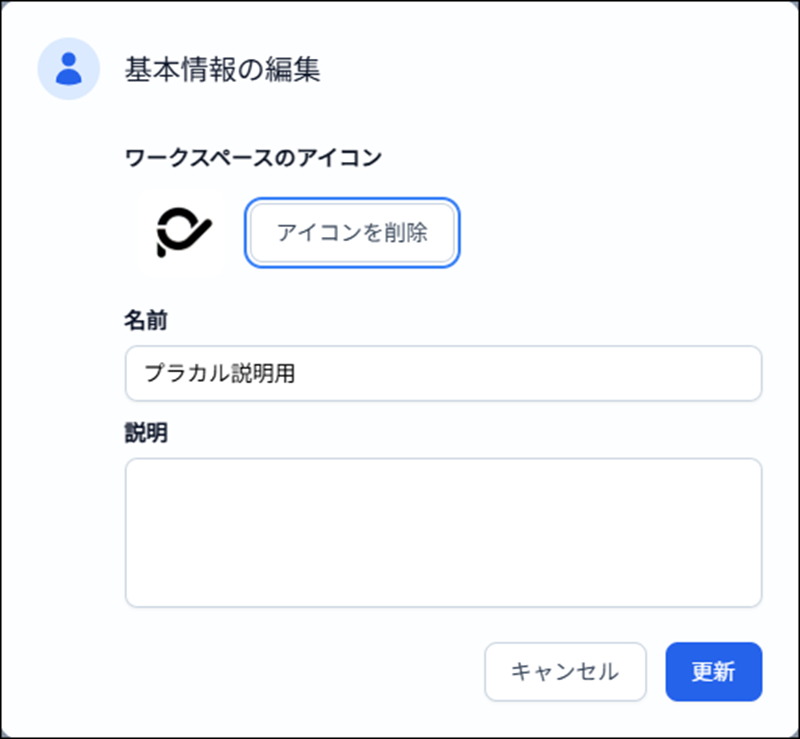
Task: Click into the 説明 text area
Action: click(x=443, y=532)
